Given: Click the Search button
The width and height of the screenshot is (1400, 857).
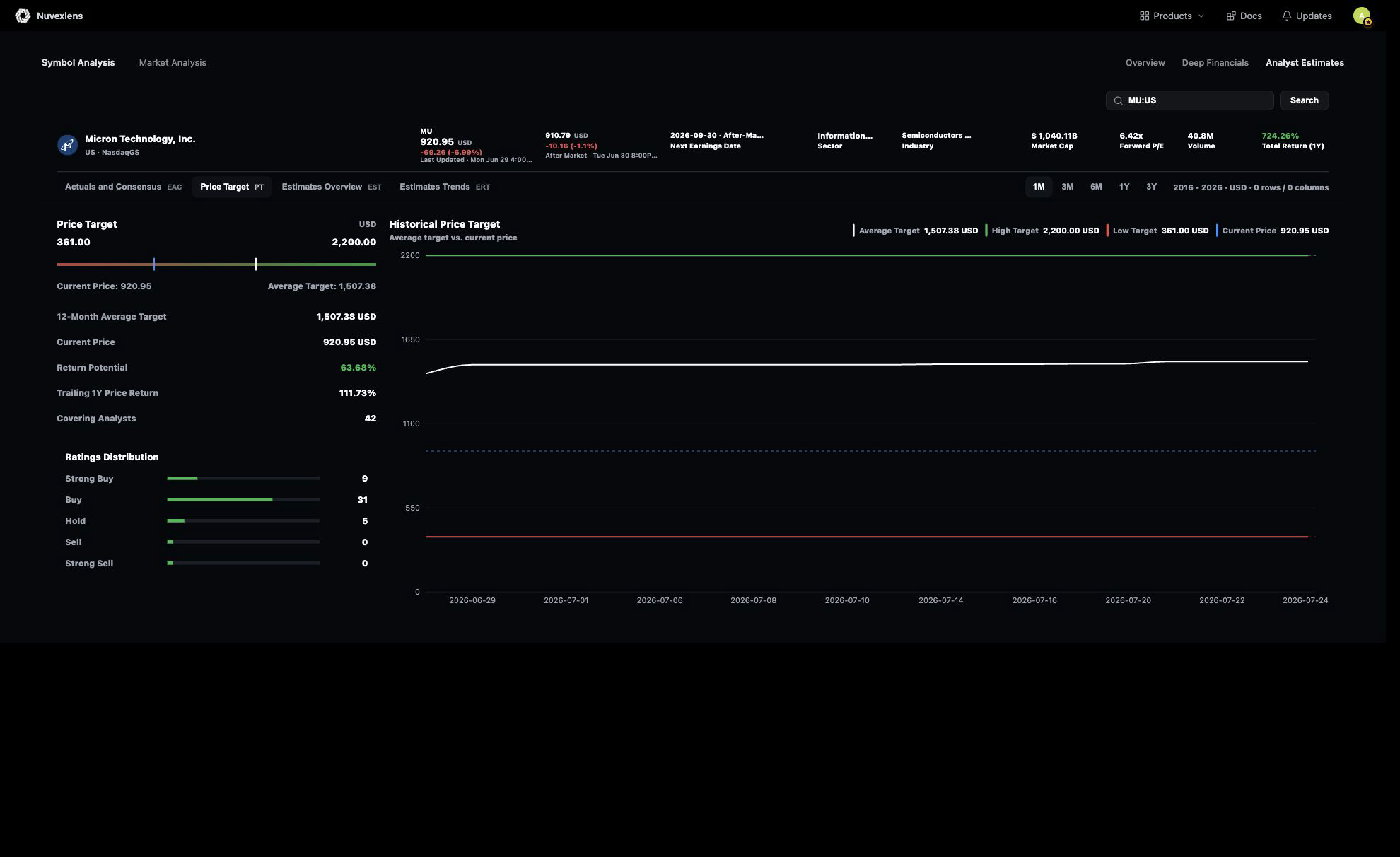Looking at the screenshot, I should pyautogui.click(x=1304, y=100).
